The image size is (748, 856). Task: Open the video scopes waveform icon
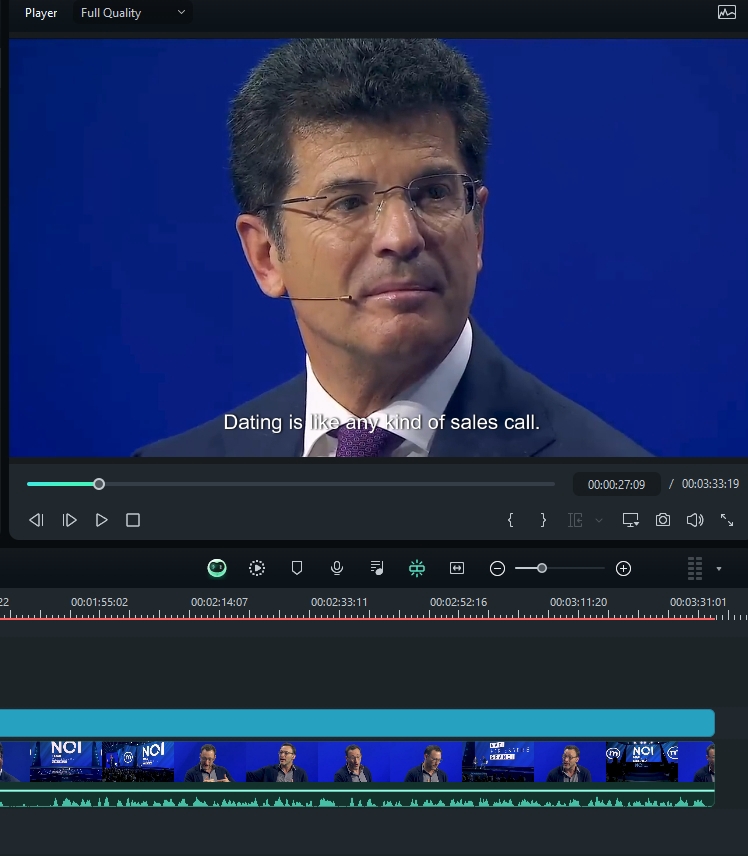[727, 12]
